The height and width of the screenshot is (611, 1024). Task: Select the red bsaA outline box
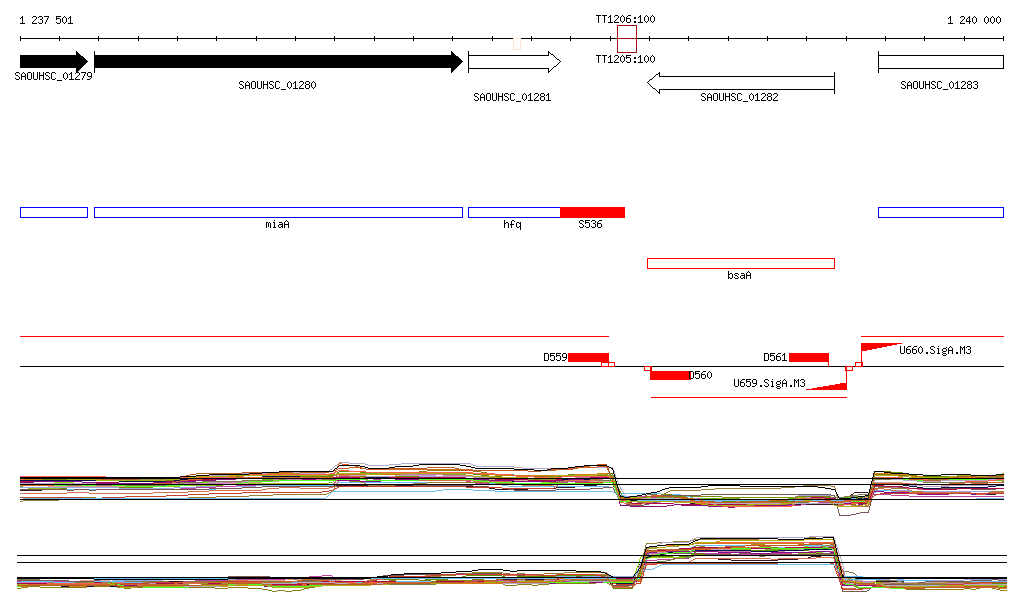(741, 263)
